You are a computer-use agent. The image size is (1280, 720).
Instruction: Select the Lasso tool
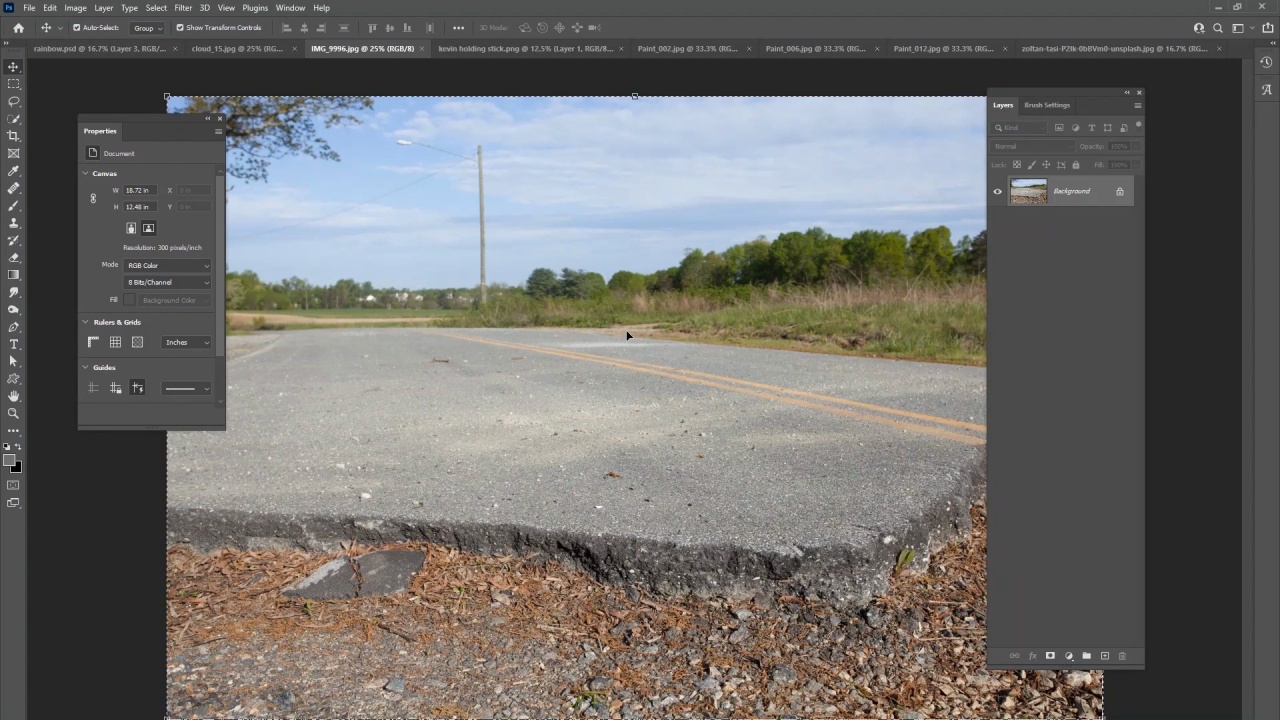[14, 101]
